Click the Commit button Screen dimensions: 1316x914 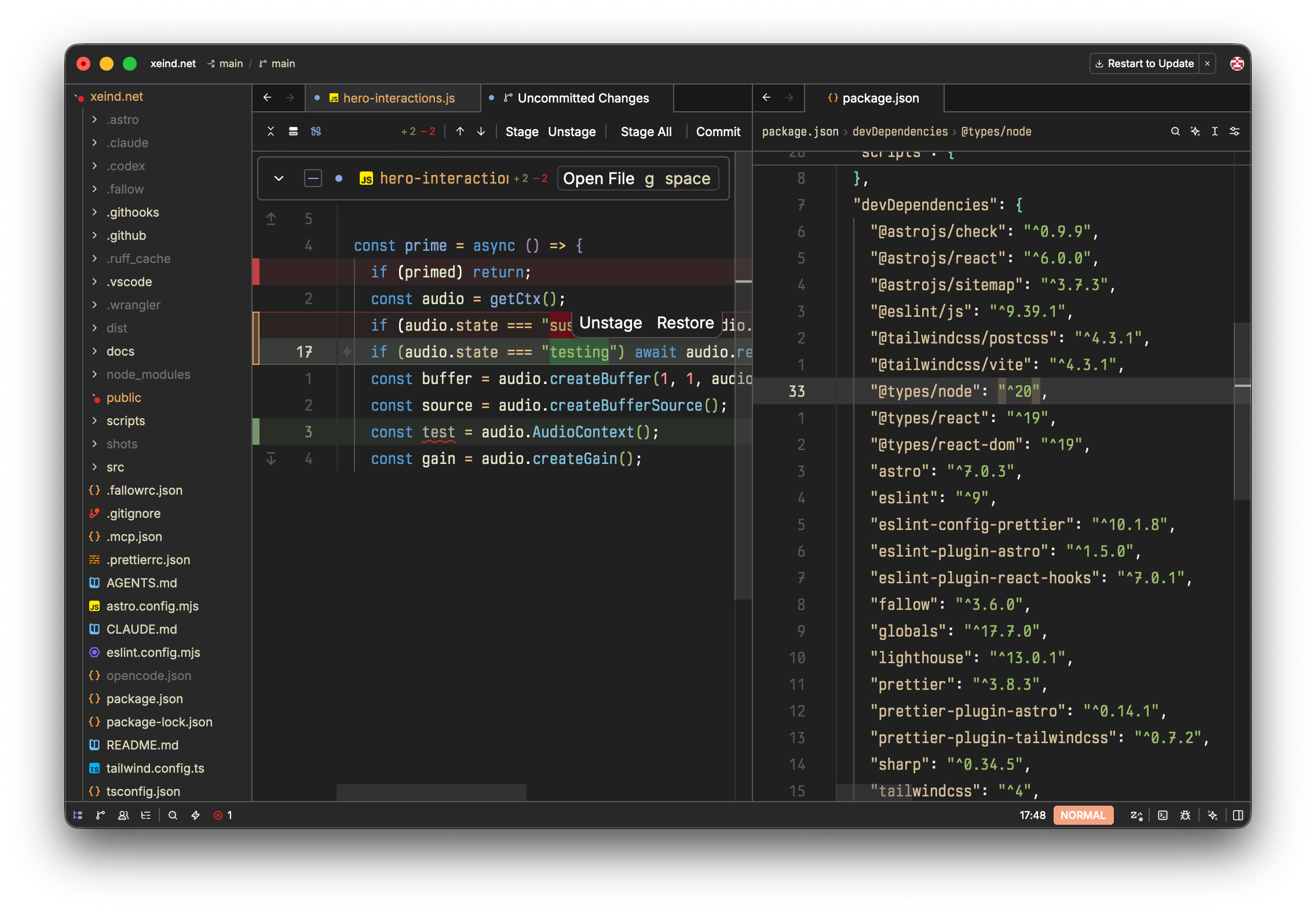coord(718,131)
